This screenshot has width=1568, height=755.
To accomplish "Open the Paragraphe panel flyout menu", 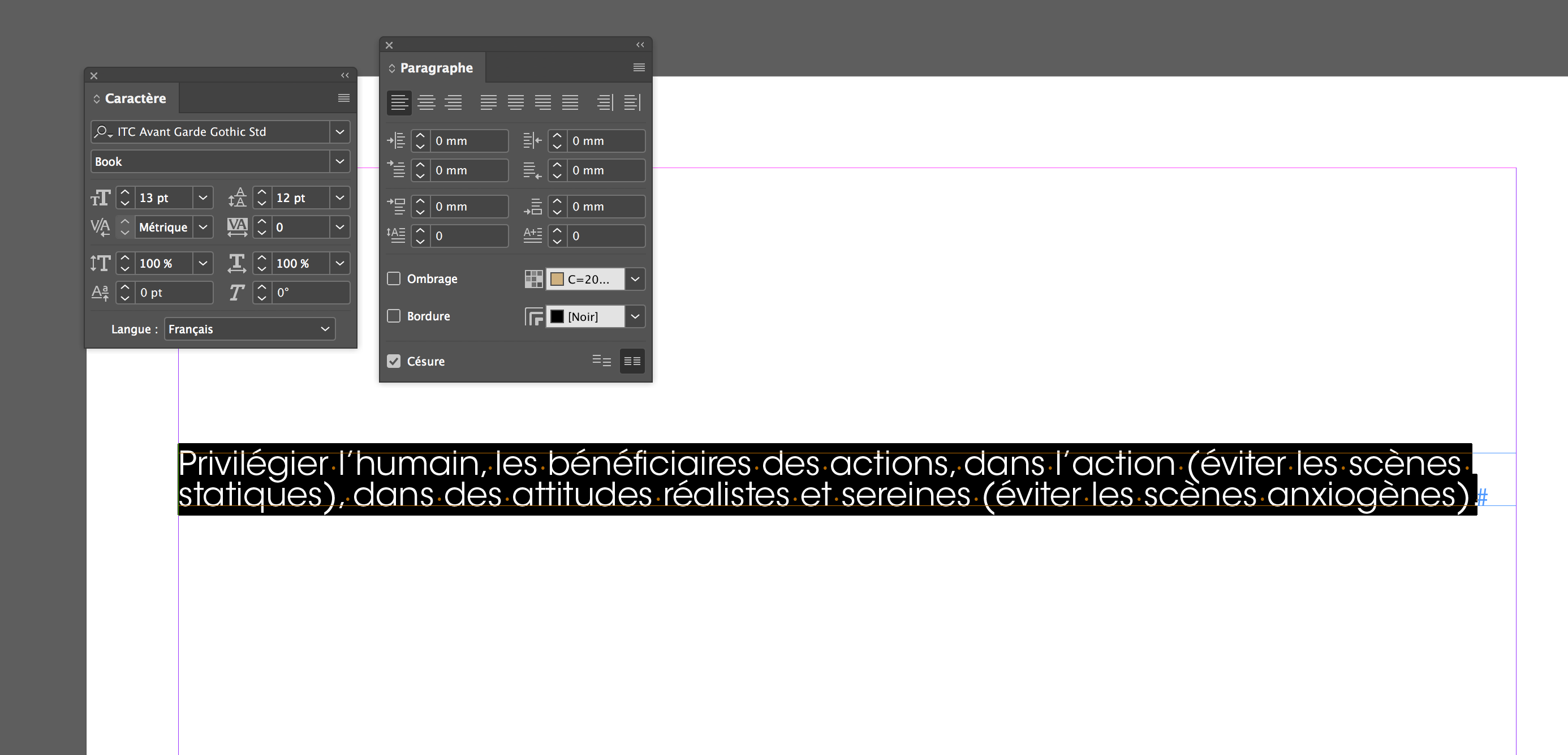I will [639, 67].
